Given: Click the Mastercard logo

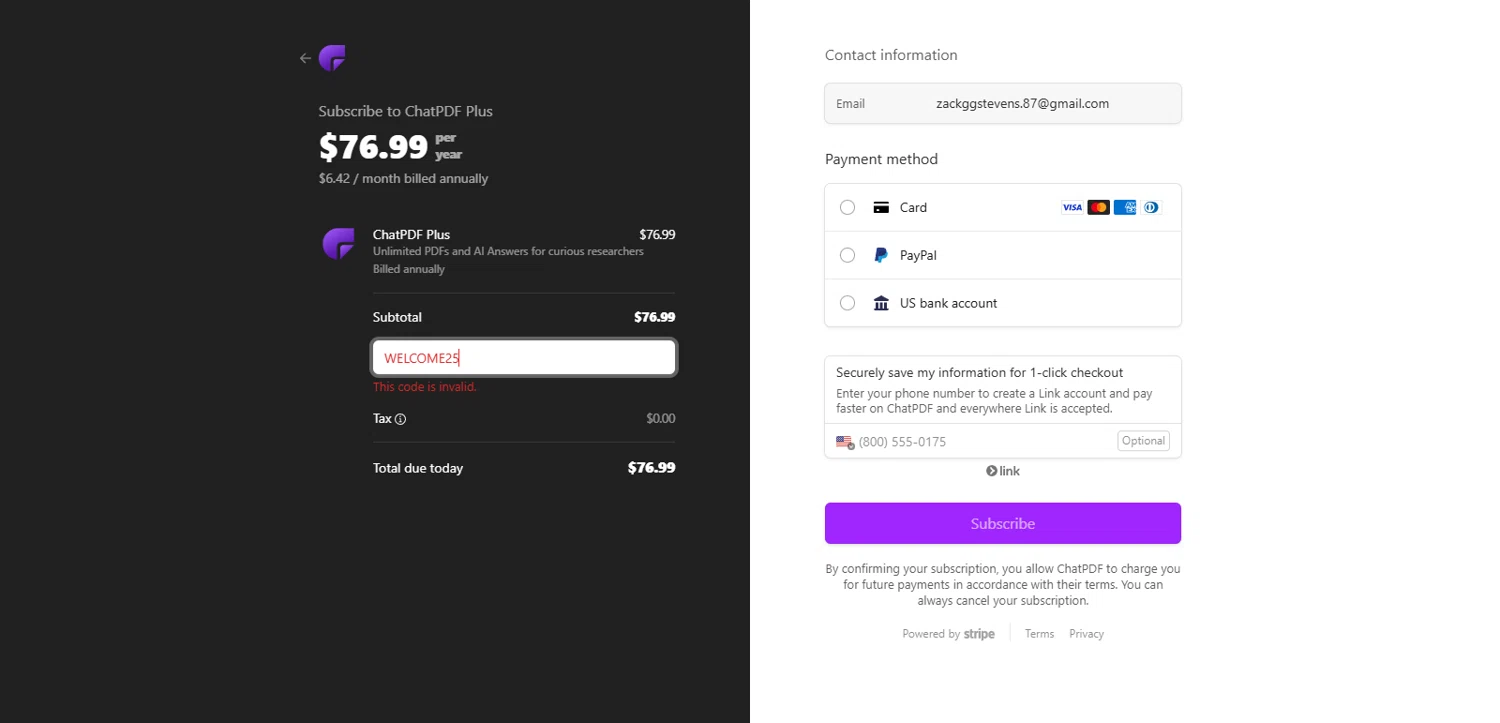Looking at the screenshot, I should click(1098, 208).
